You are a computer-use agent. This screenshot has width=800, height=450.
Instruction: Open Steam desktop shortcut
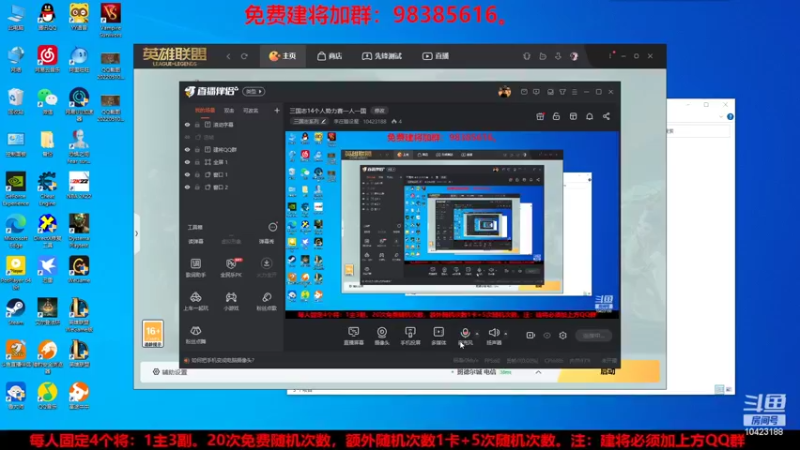[16, 311]
